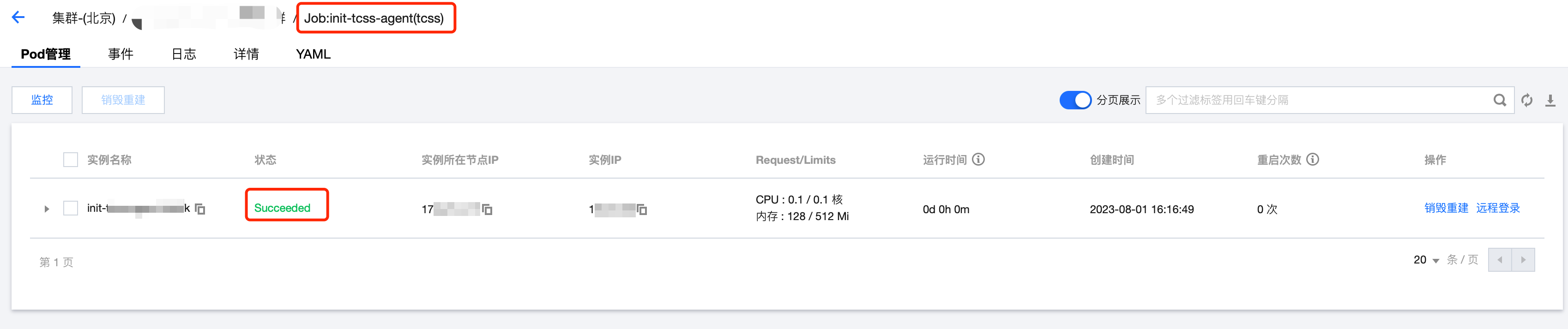Select the init pod row checkbox
The height and width of the screenshot is (329, 1568).
click(71, 208)
